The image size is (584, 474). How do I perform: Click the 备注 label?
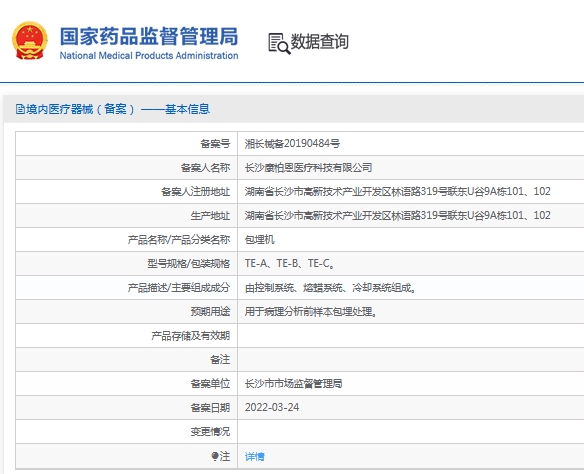click(220, 359)
